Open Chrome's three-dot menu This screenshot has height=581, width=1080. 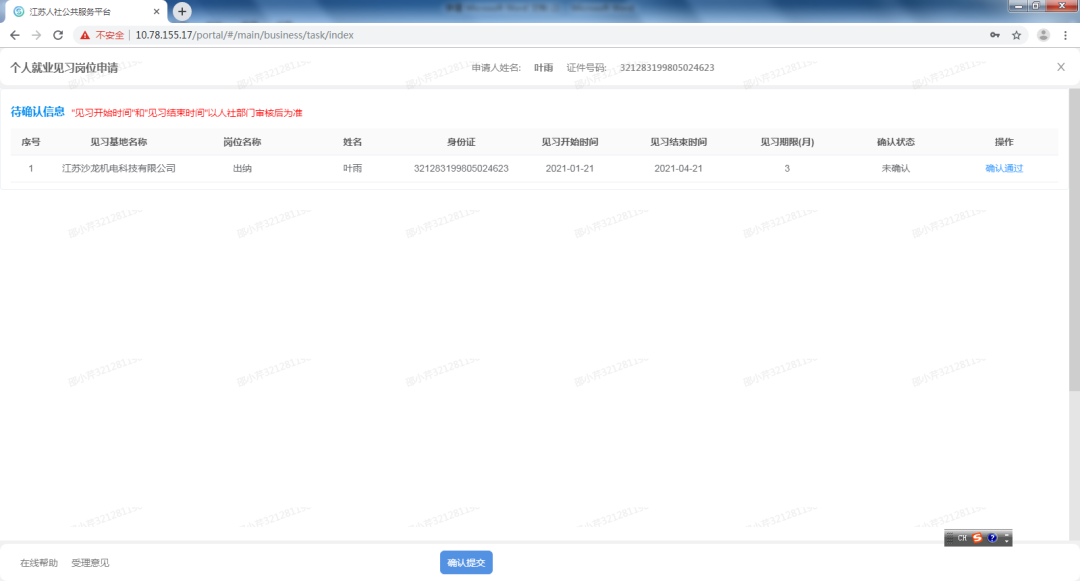click(1067, 35)
